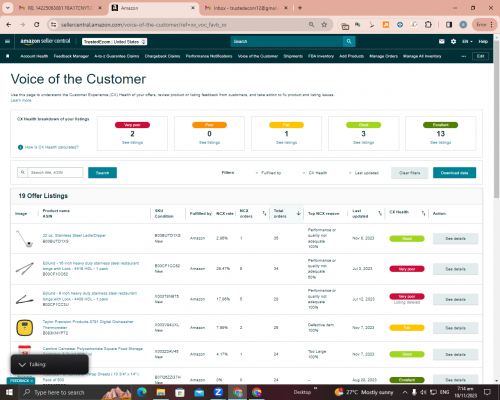Click the Edit button in navigation bar
The height and width of the screenshot is (400, 500).
coord(480,56)
